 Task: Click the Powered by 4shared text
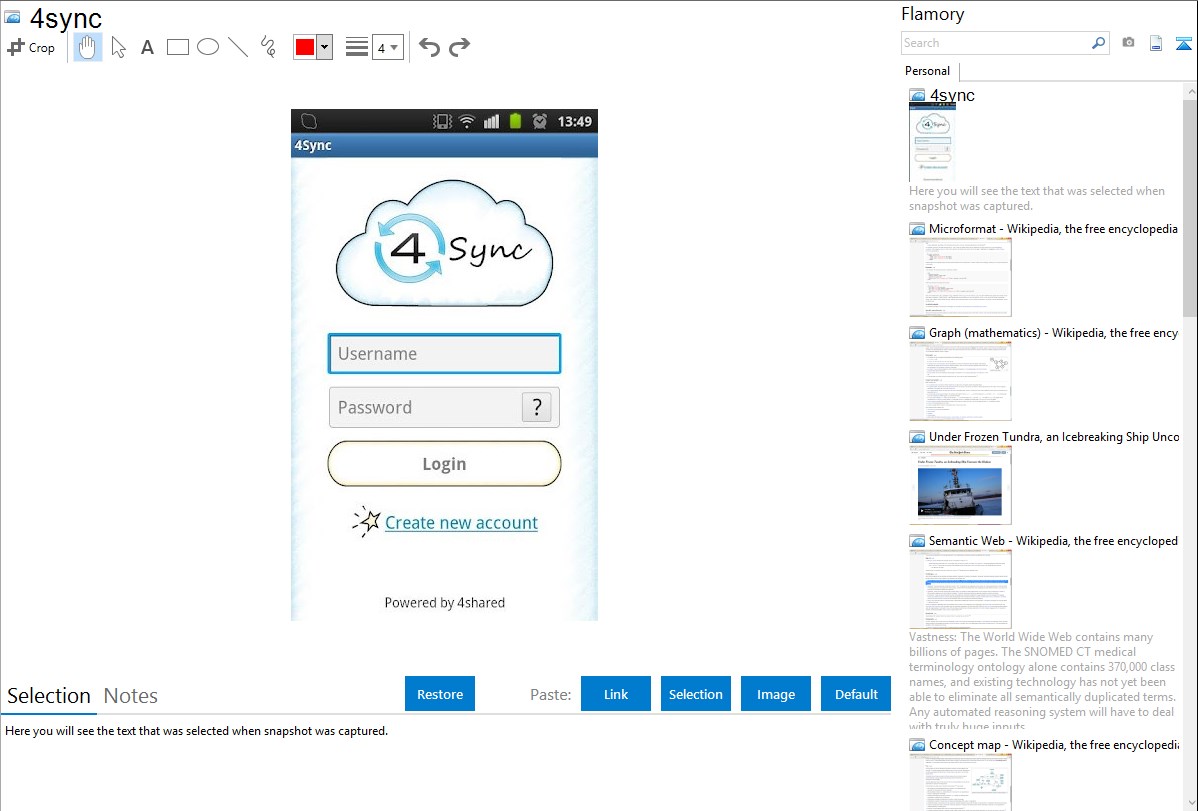pyautogui.click(x=445, y=602)
